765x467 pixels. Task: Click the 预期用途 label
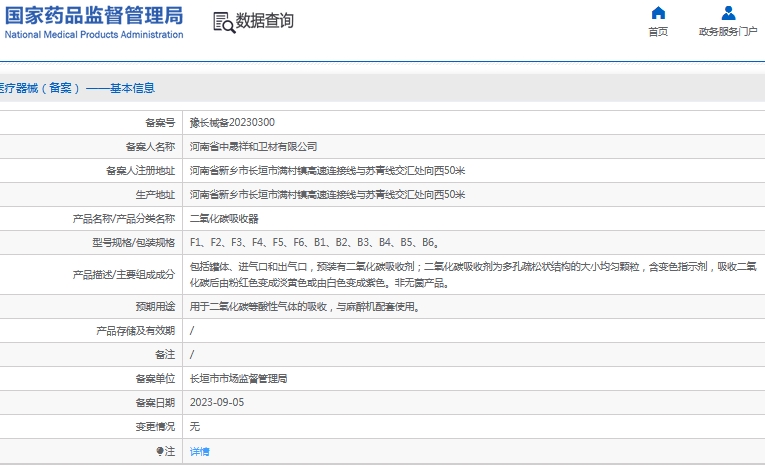[155, 306]
